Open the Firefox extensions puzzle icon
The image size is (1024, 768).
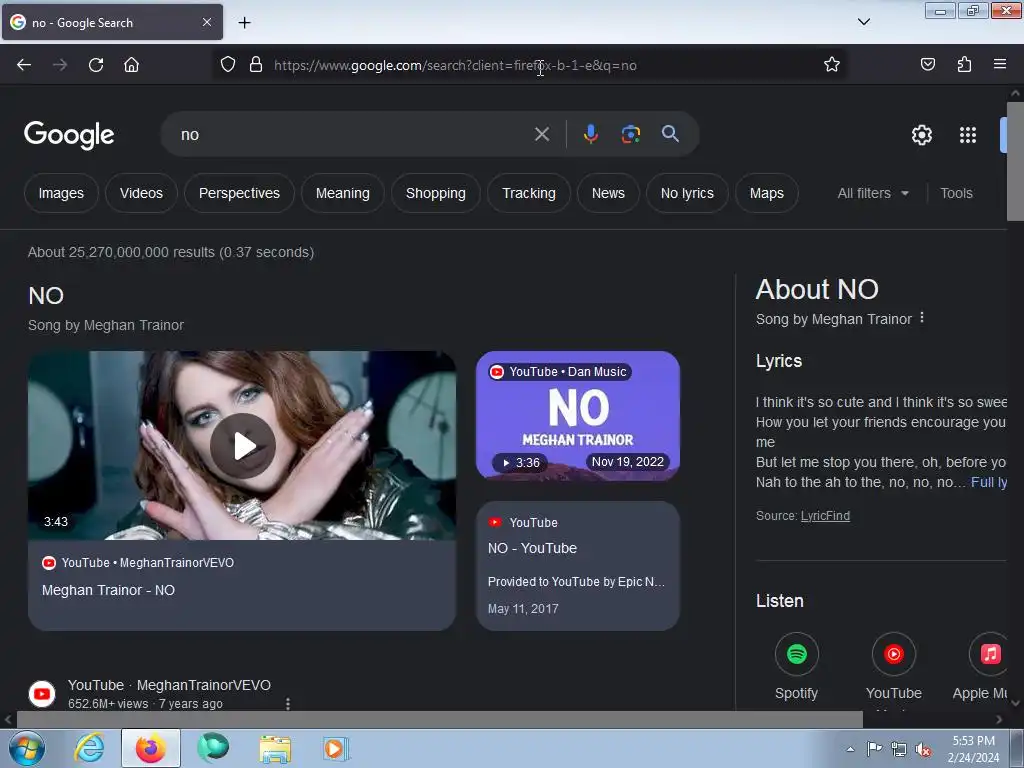[964, 64]
